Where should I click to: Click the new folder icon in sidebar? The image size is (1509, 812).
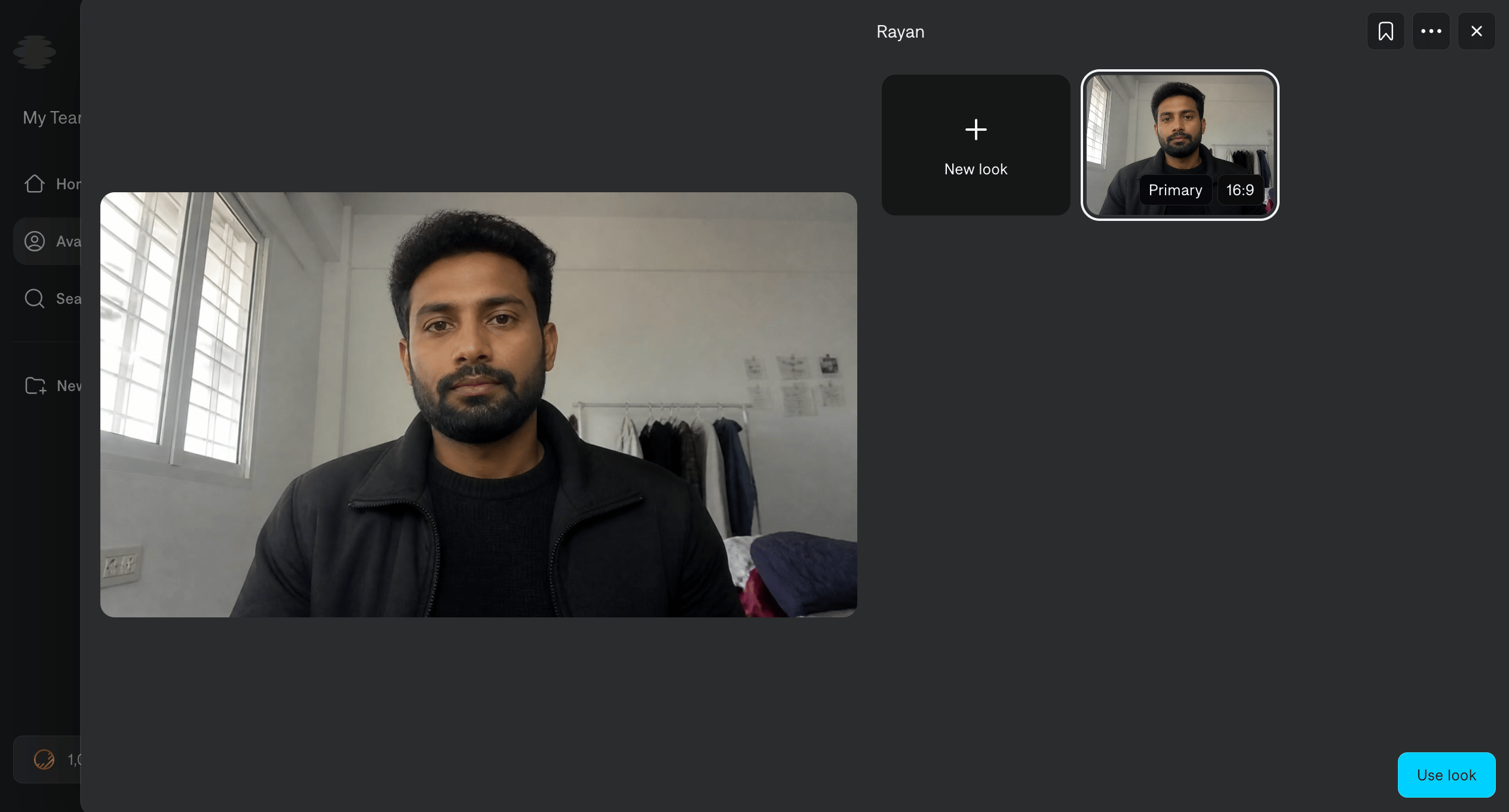tap(35, 386)
